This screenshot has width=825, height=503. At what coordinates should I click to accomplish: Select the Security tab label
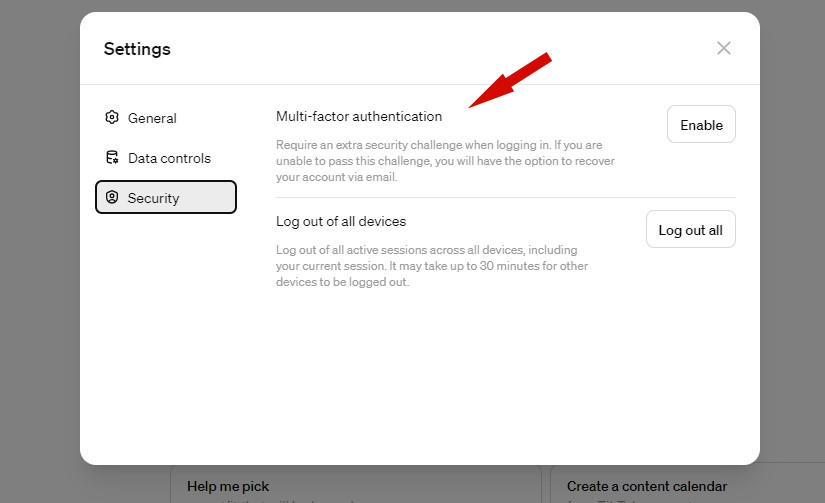153,198
